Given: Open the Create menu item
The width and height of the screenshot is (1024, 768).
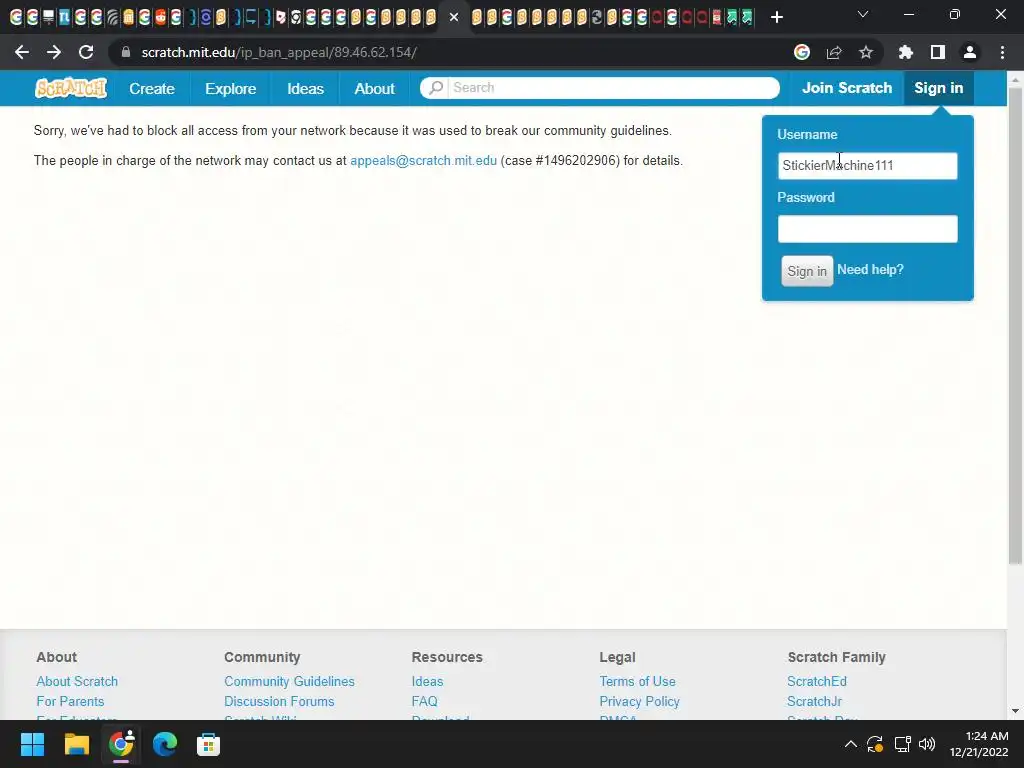Looking at the screenshot, I should tap(152, 88).
